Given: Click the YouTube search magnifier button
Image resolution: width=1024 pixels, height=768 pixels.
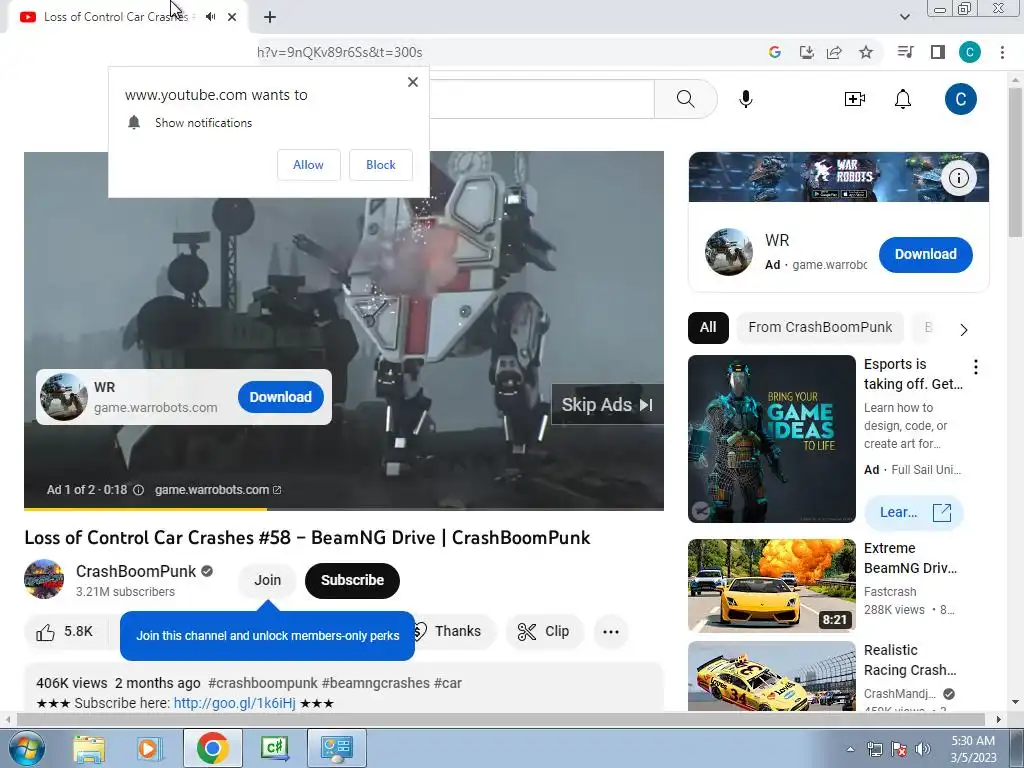Looking at the screenshot, I should [686, 99].
